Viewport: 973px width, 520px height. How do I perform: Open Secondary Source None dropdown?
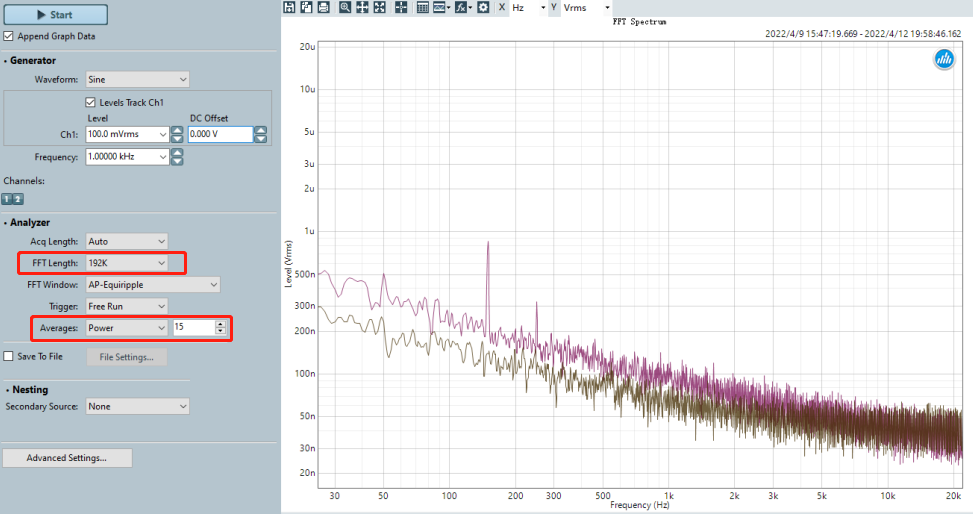tap(137, 406)
